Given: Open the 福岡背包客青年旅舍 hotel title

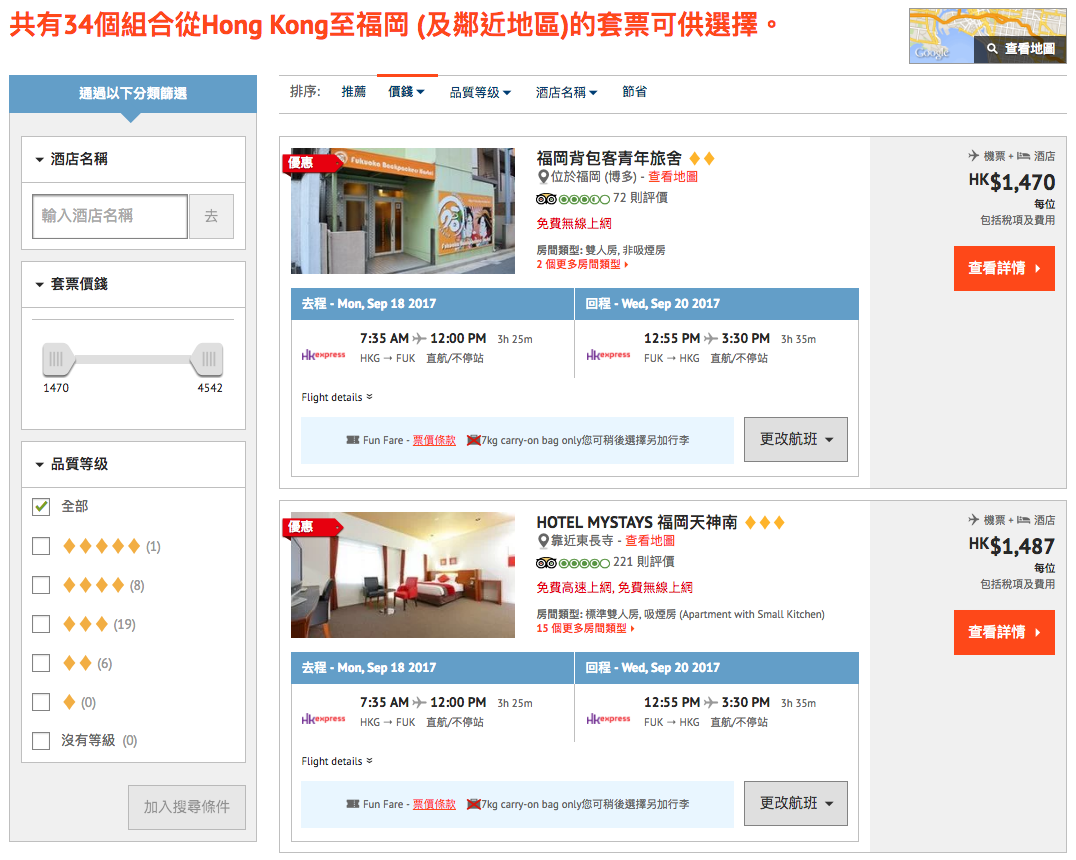Looking at the screenshot, I should click(x=609, y=159).
